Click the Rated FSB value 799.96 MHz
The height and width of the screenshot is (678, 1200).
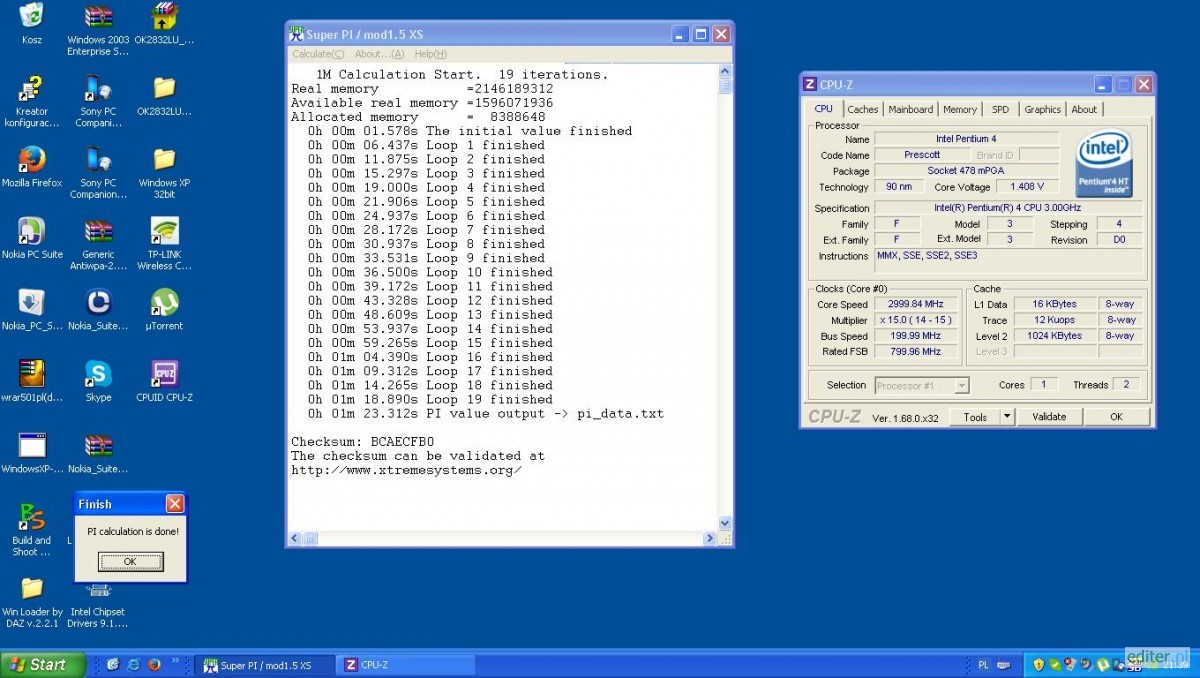coord(914,352)
